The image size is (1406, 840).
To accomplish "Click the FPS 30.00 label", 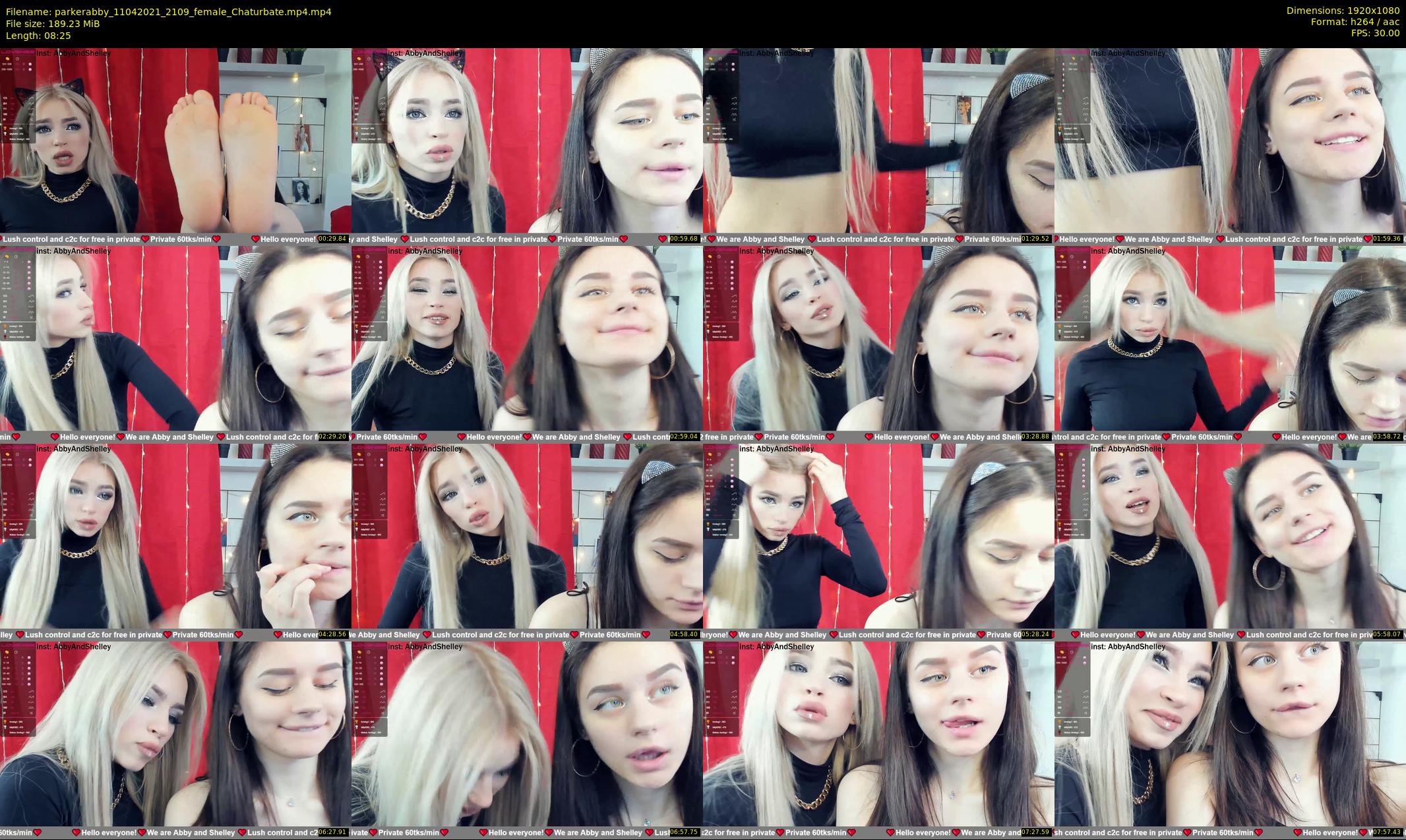I will 1374,33.
